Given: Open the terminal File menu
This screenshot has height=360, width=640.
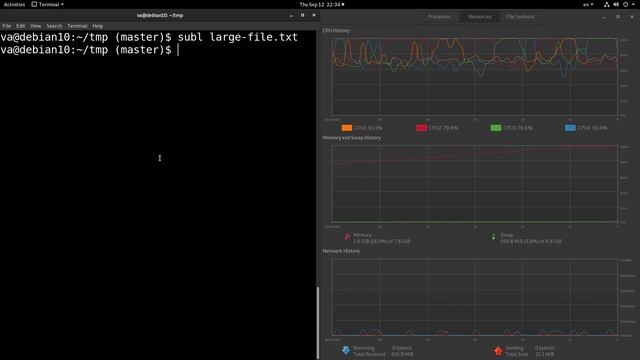Looking at the screenshot, I should (7, 26).
